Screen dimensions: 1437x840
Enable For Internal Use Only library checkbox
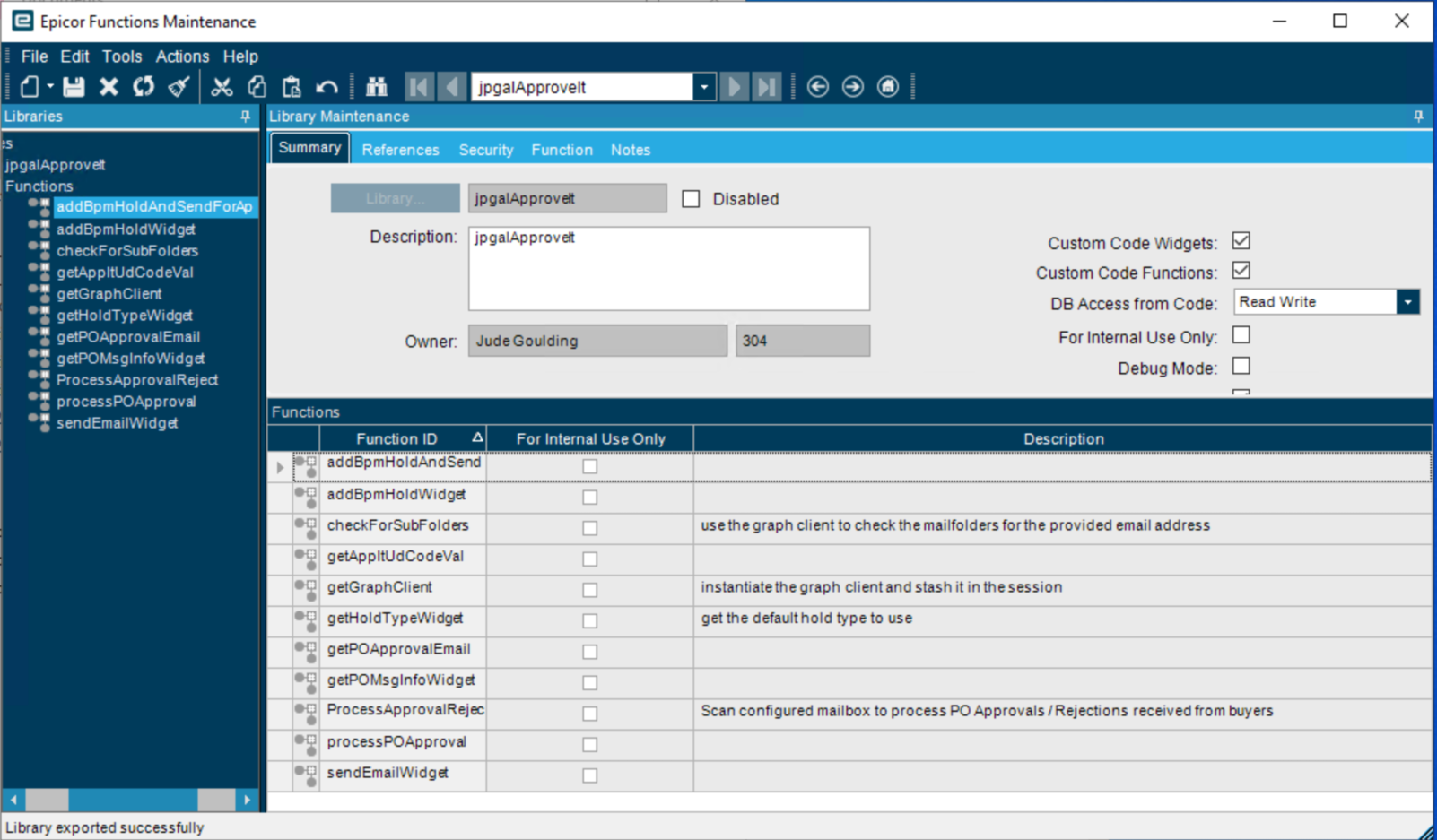[1241, 335]
